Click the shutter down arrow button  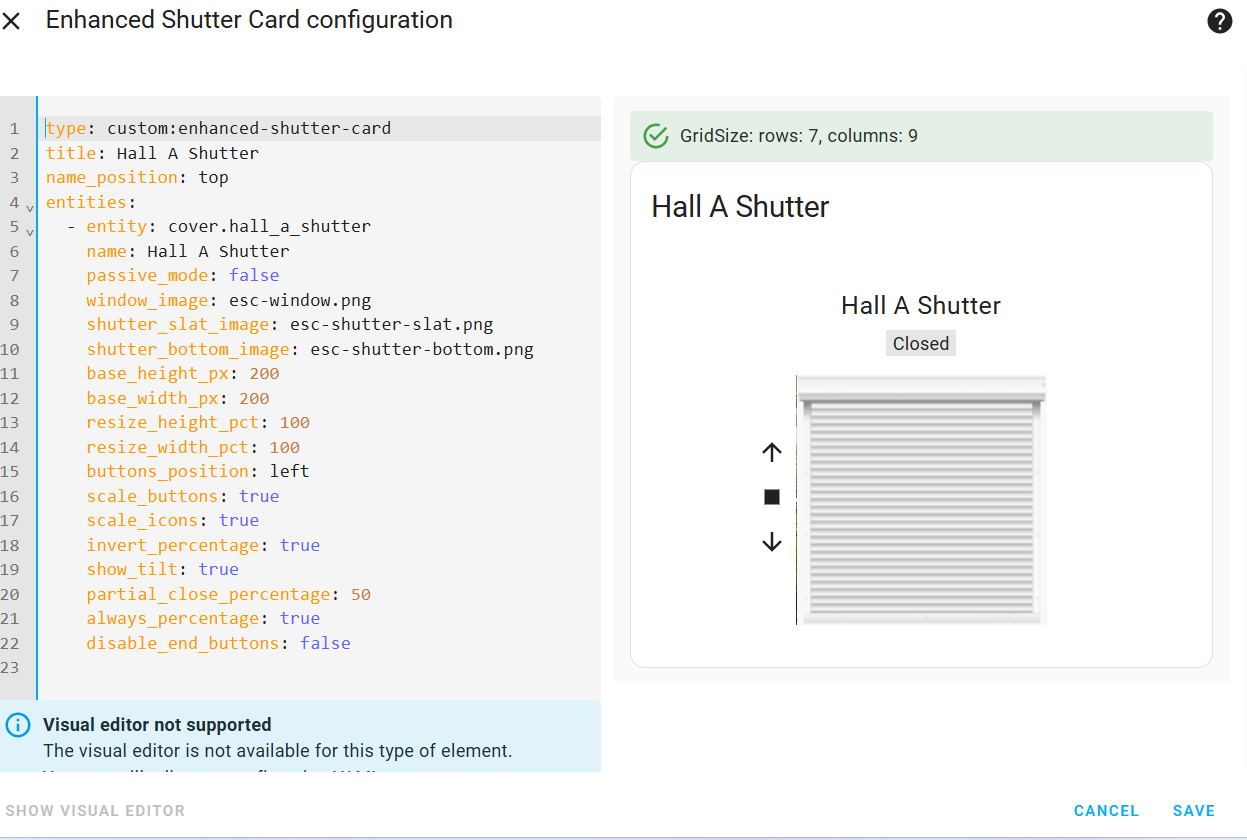pos(771,542)
